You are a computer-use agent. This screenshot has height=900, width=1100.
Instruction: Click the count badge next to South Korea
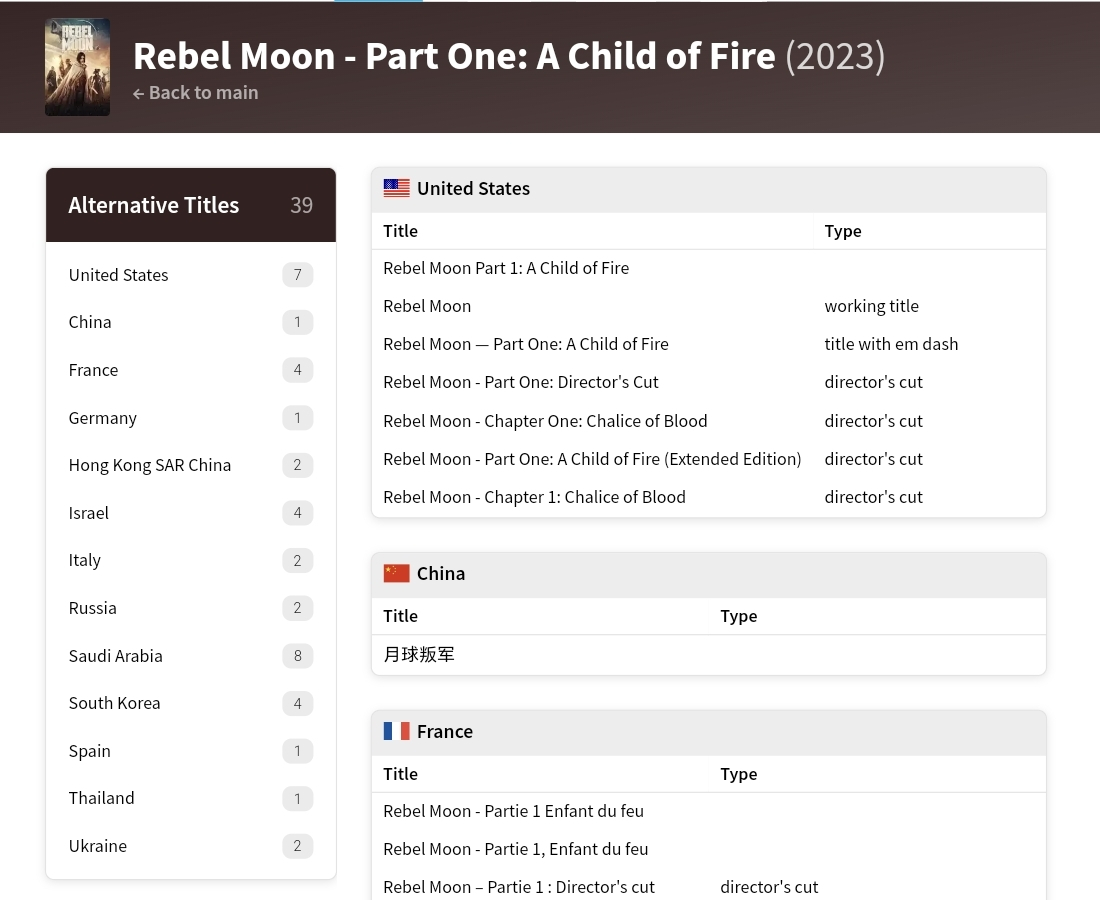[297, 703]
